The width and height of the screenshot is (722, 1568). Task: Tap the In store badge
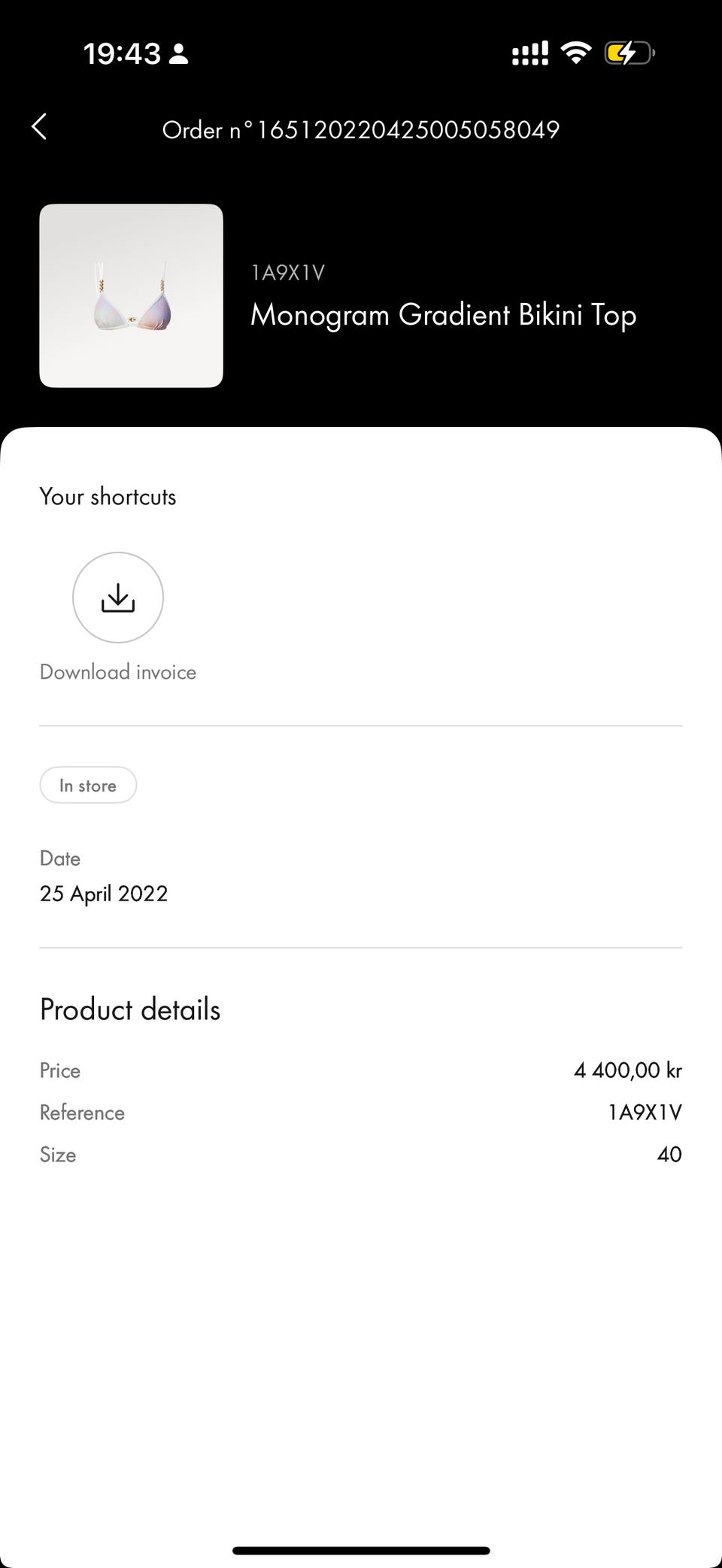pyautogui.click(x=88, y=786)
